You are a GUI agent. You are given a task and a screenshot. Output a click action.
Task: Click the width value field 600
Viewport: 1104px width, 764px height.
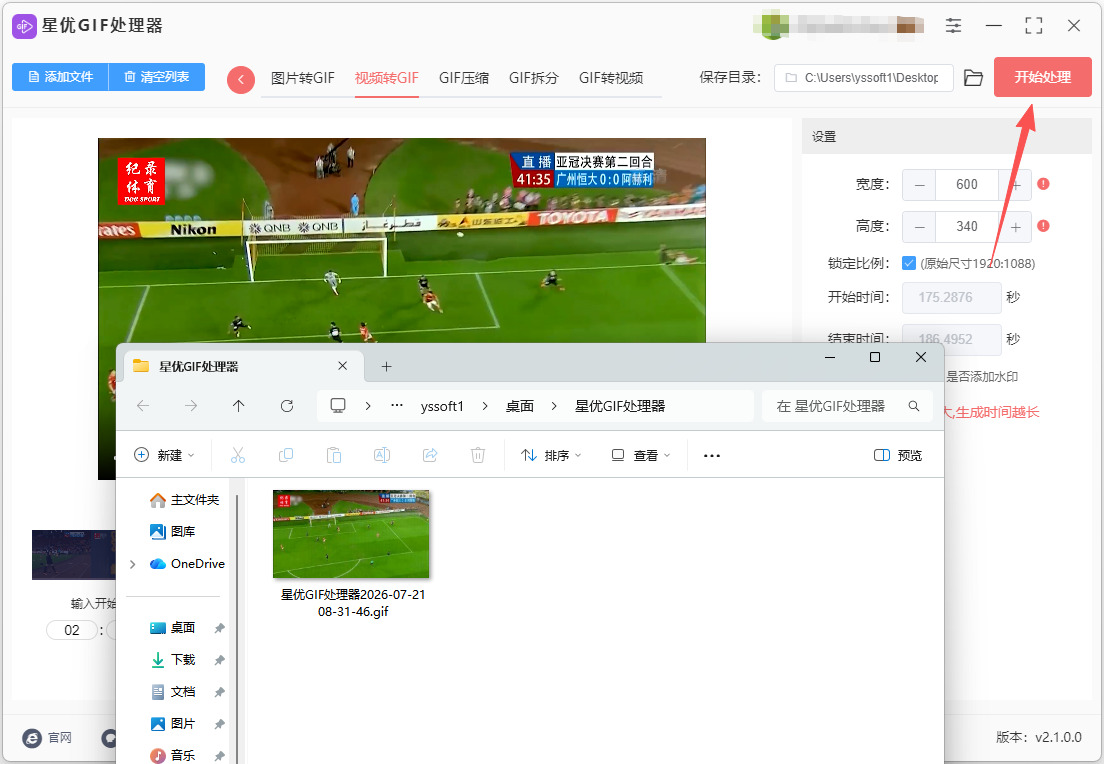(x=967, y=184)
